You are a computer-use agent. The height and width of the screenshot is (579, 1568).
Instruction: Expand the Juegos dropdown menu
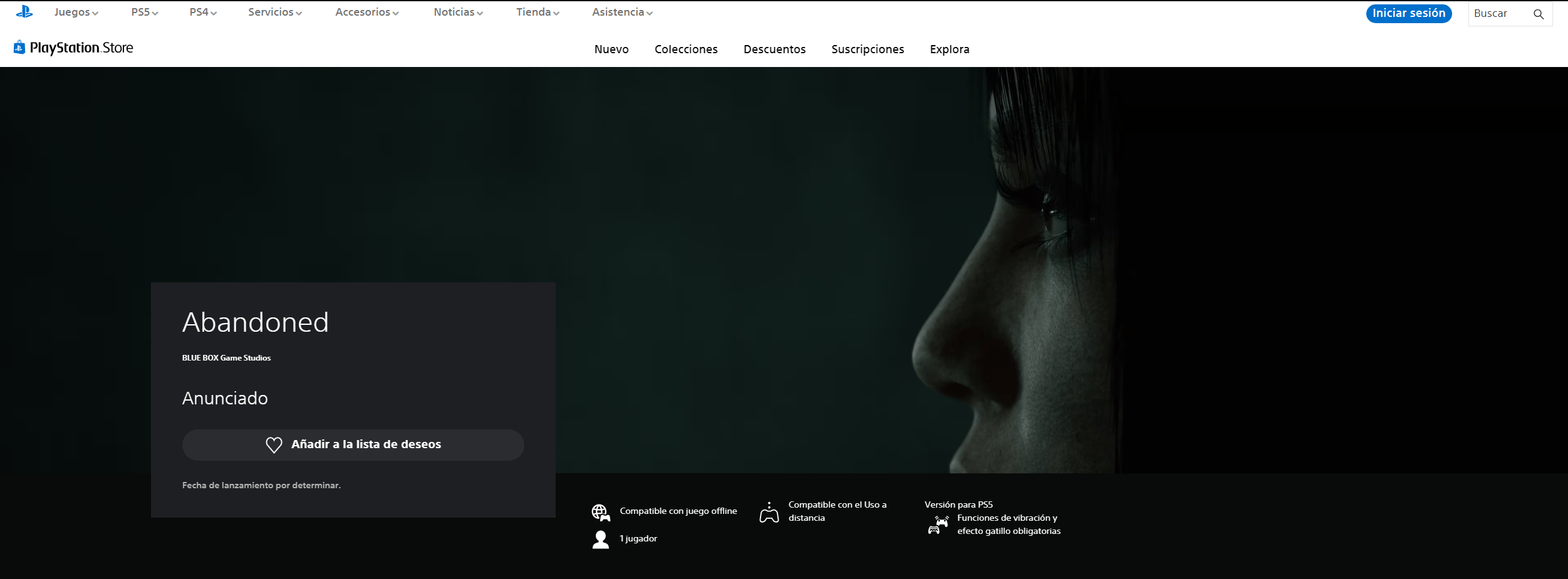pyautogui.click(x=76, y=13)
